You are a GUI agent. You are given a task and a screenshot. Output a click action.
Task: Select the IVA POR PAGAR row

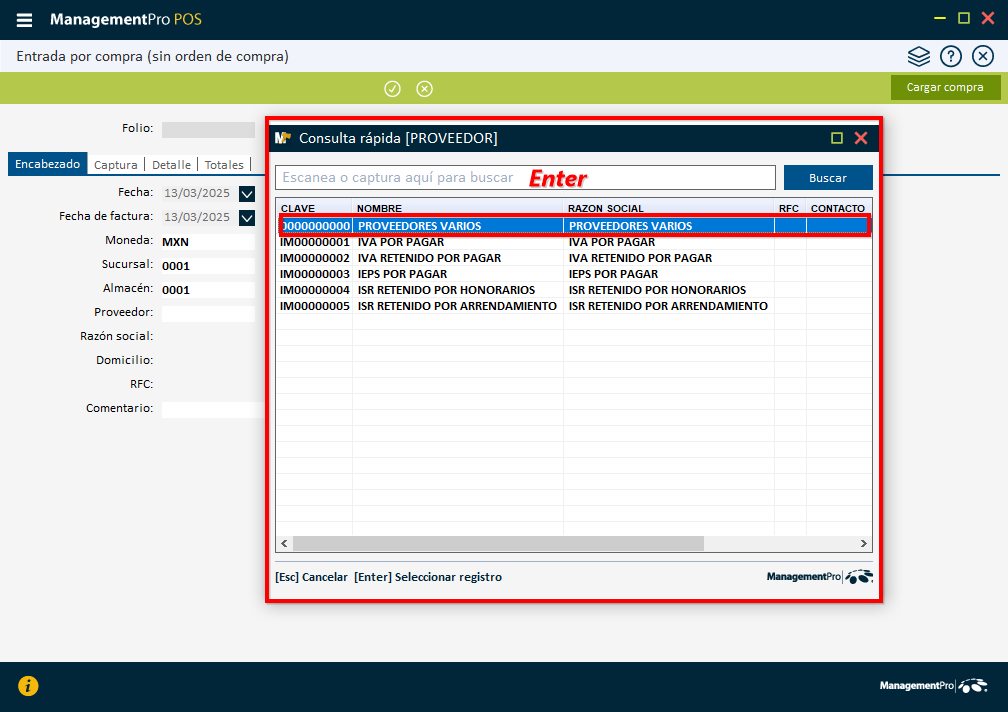tap(574, 242)
